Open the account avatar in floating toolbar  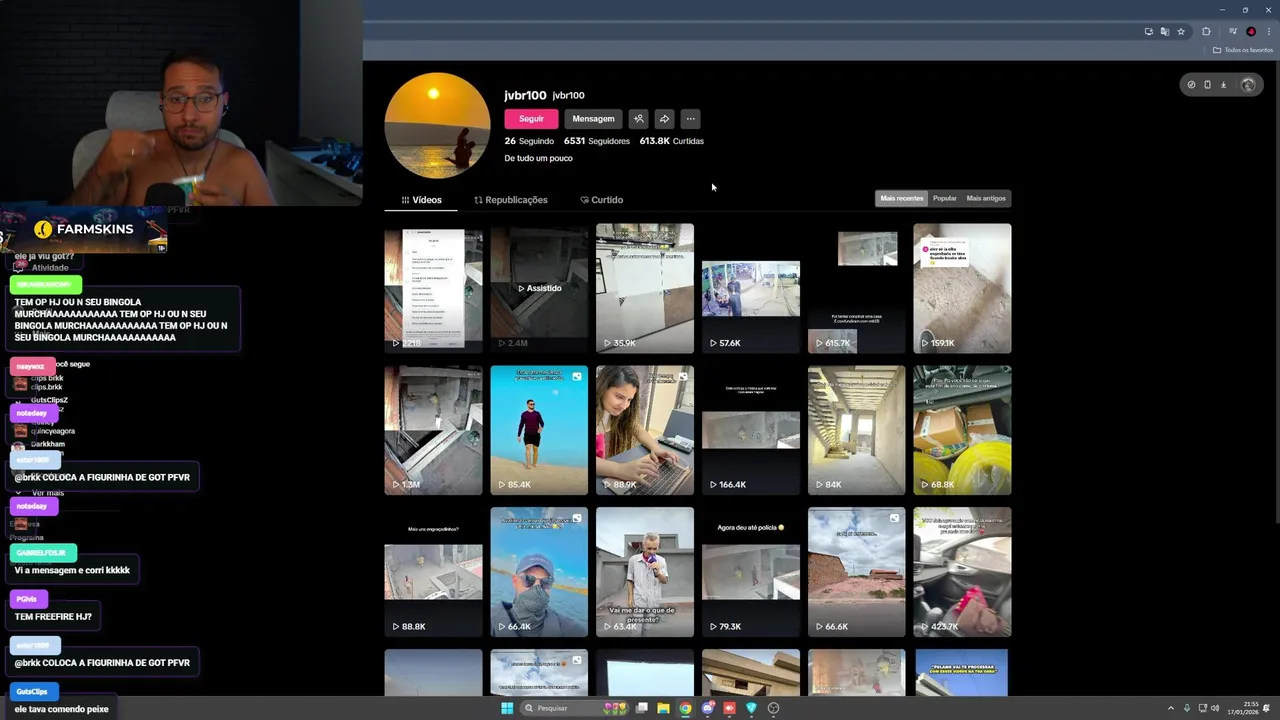[x=1248, y=85]
